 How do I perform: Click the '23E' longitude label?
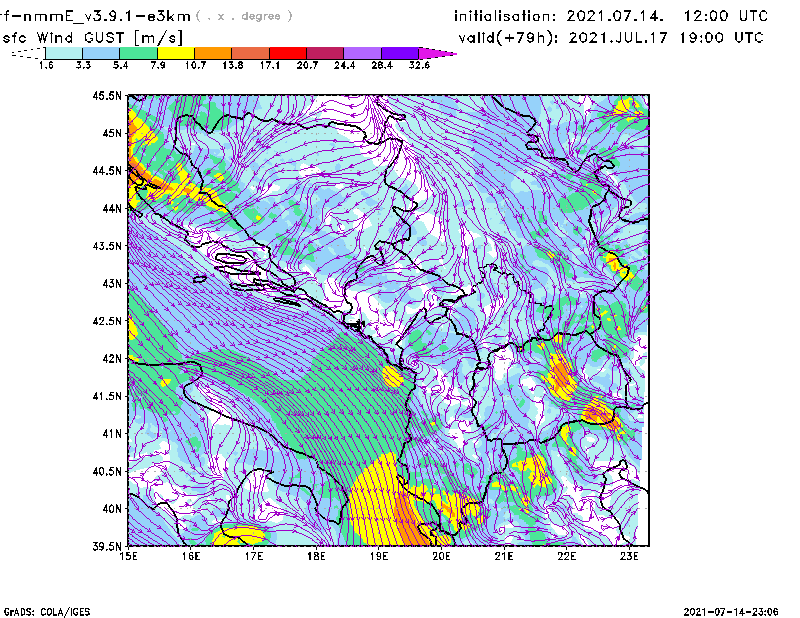click(x=629, y=556)
